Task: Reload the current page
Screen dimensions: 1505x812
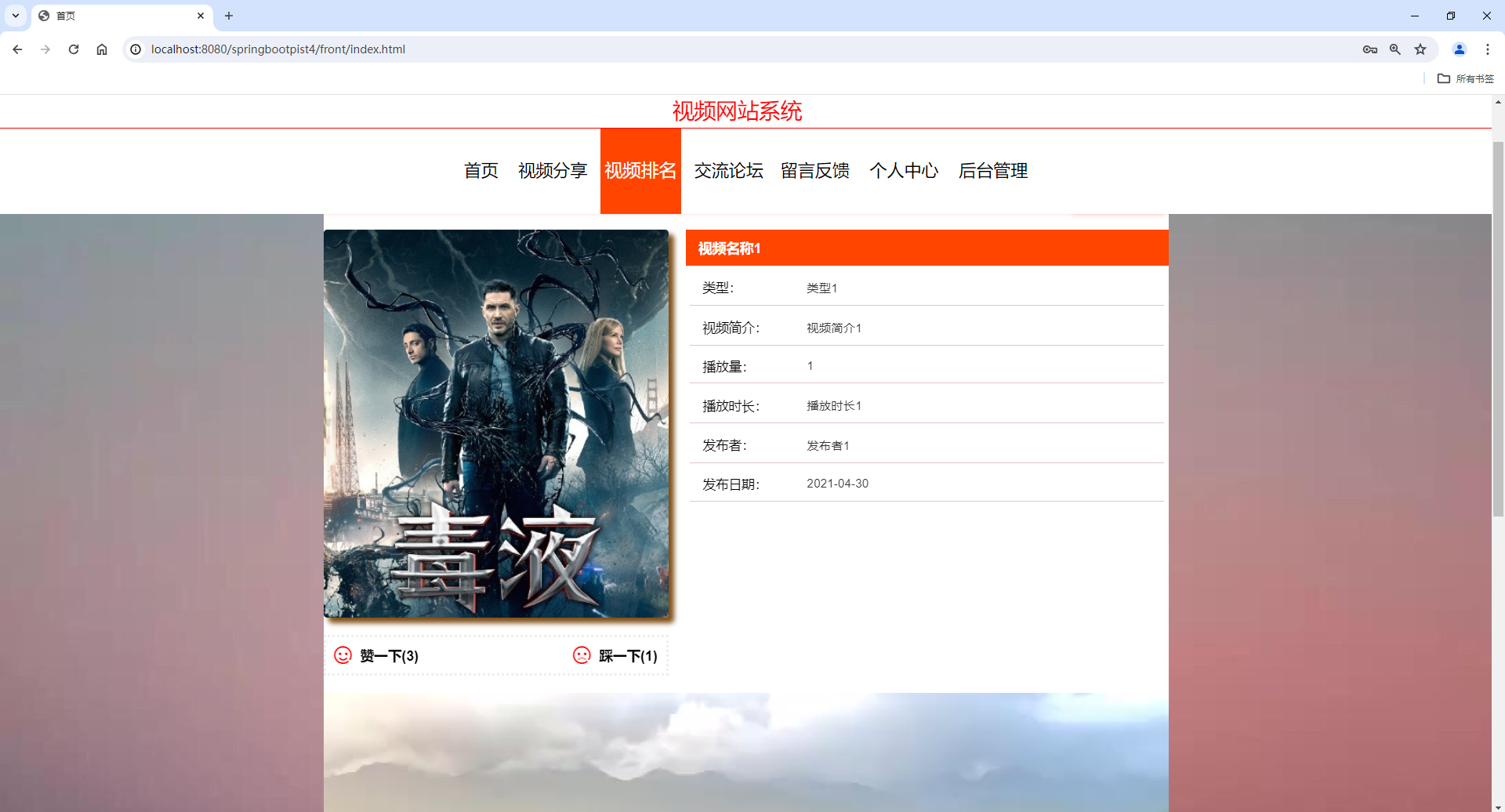Action: (74, 49)
